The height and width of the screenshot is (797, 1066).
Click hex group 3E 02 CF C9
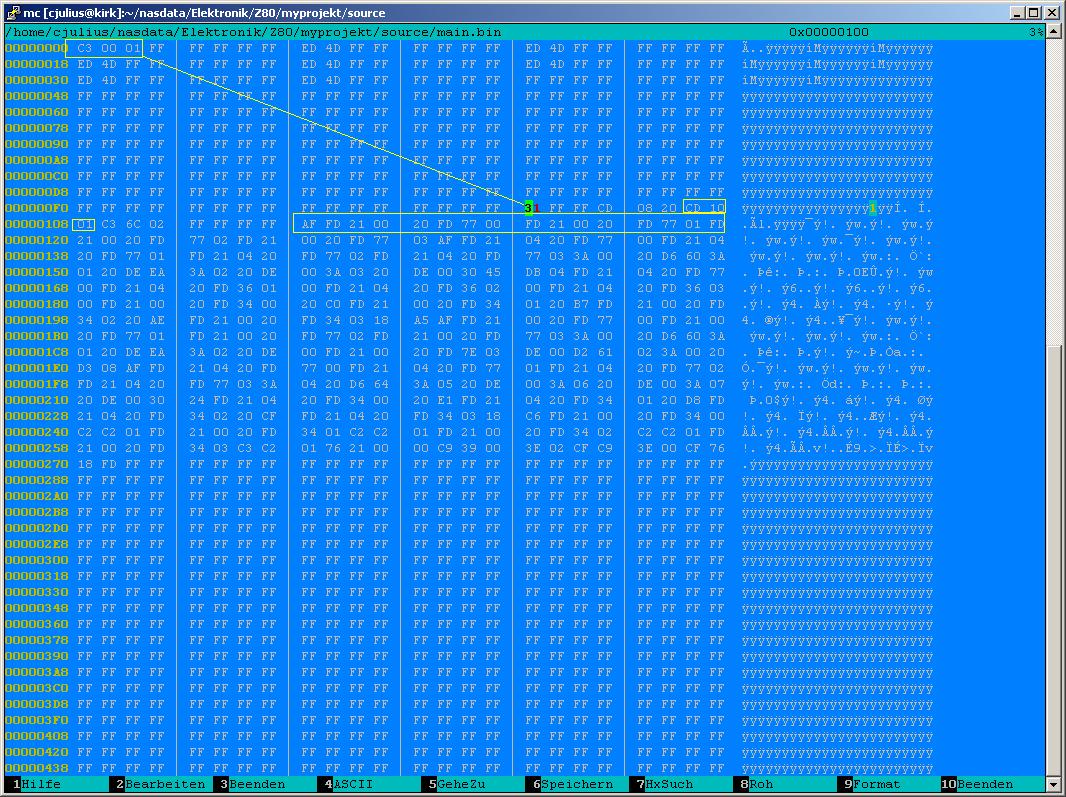[x=569, y=448]
